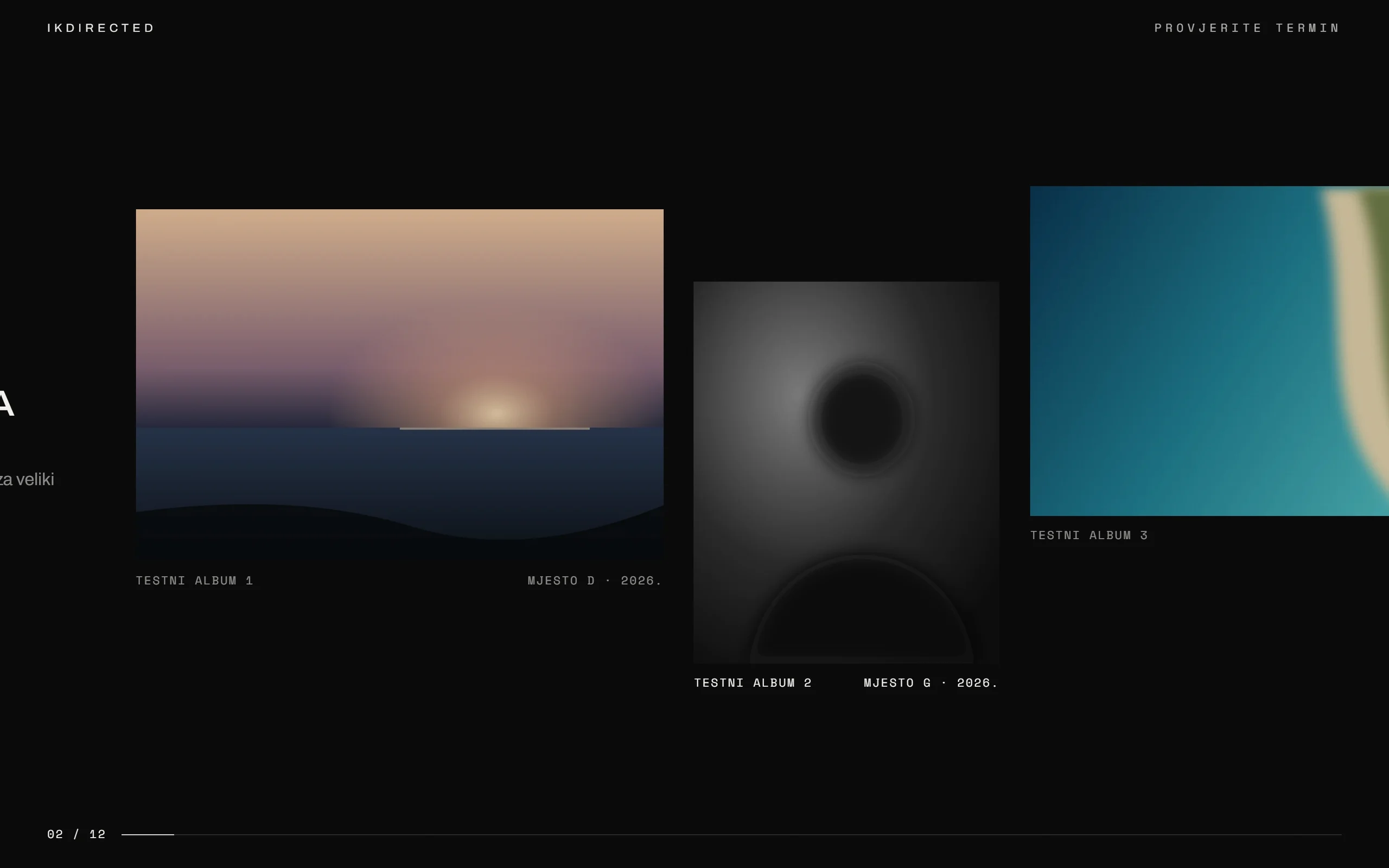Open the IKDIRECTED home logo link

click(x=101, y=28)
